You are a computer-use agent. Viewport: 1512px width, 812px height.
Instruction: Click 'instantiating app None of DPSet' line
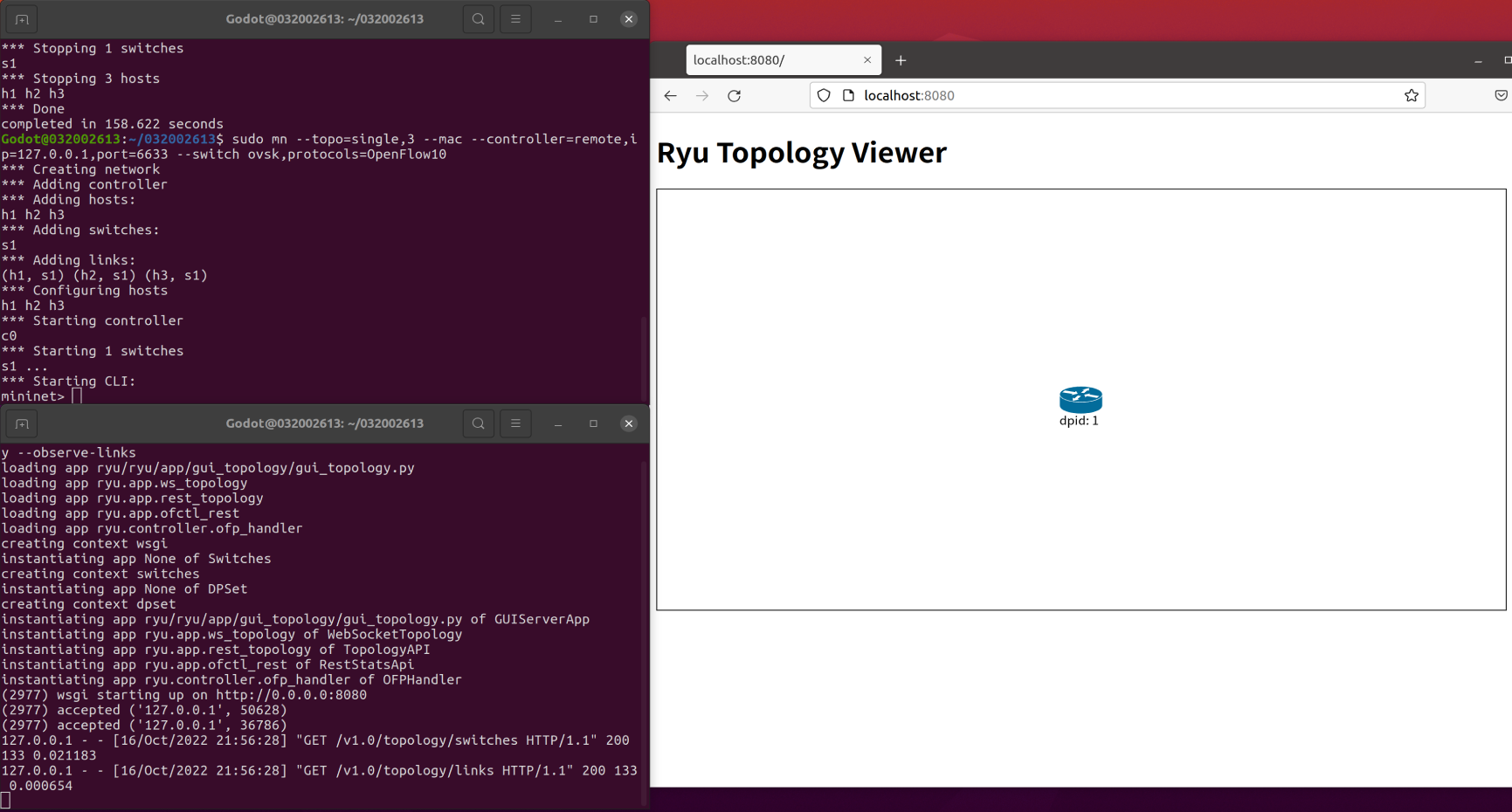pos(124,589)
